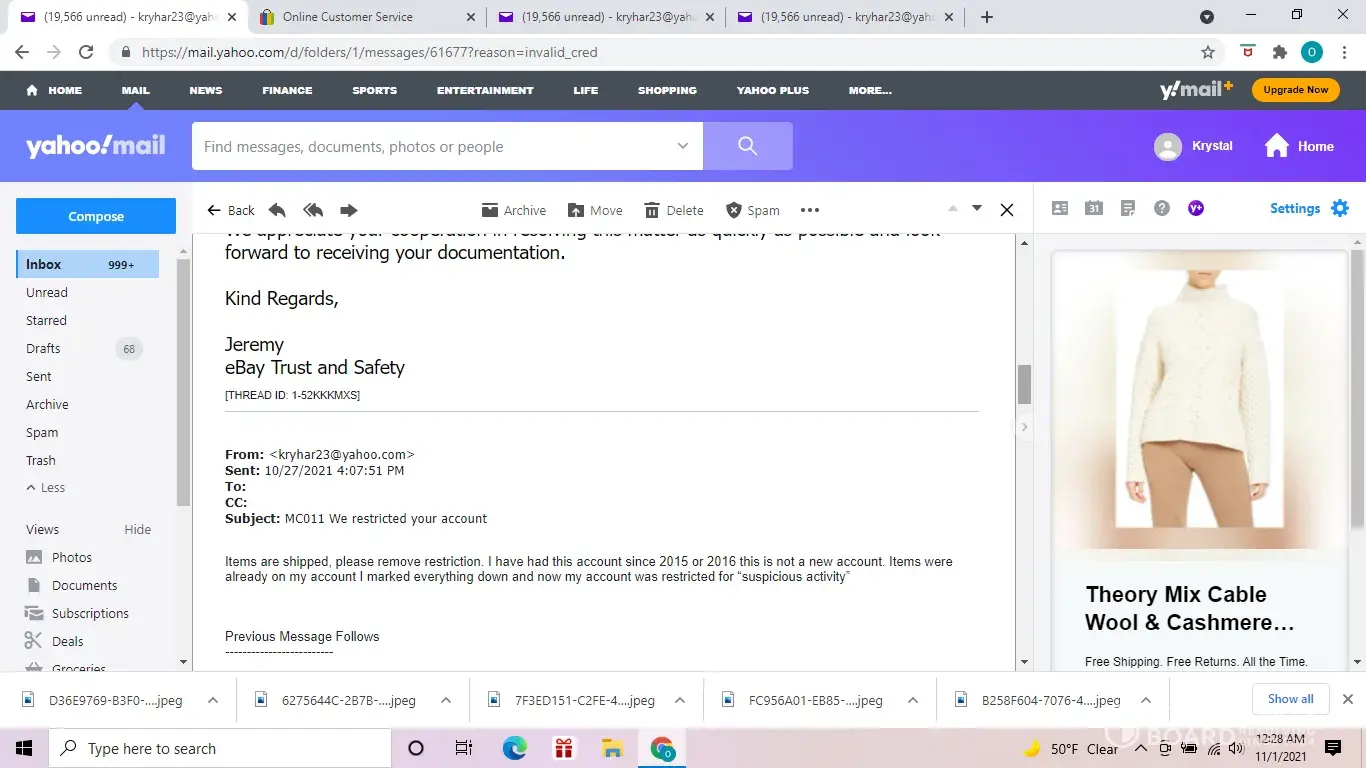Click the Compose button
The height and width of the screenshot is (768, 1366).
(96, 216)
